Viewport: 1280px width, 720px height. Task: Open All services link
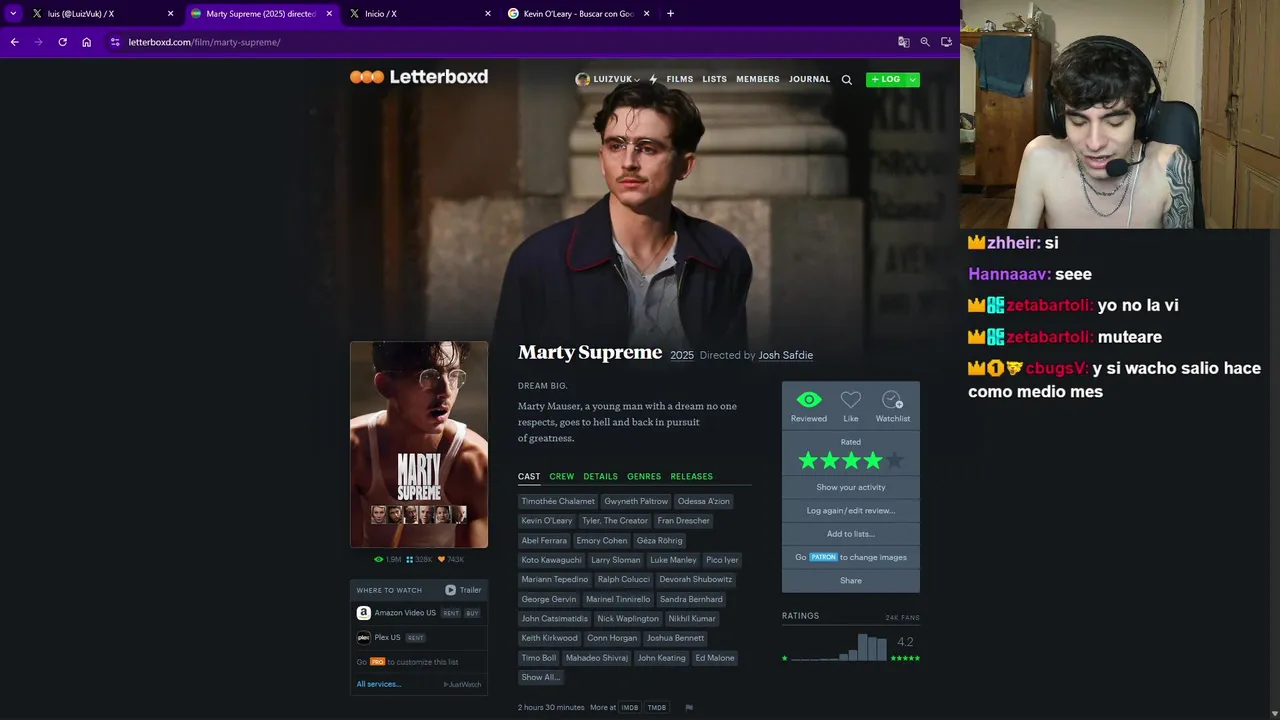pyautogui.click(x=379, y=684)
